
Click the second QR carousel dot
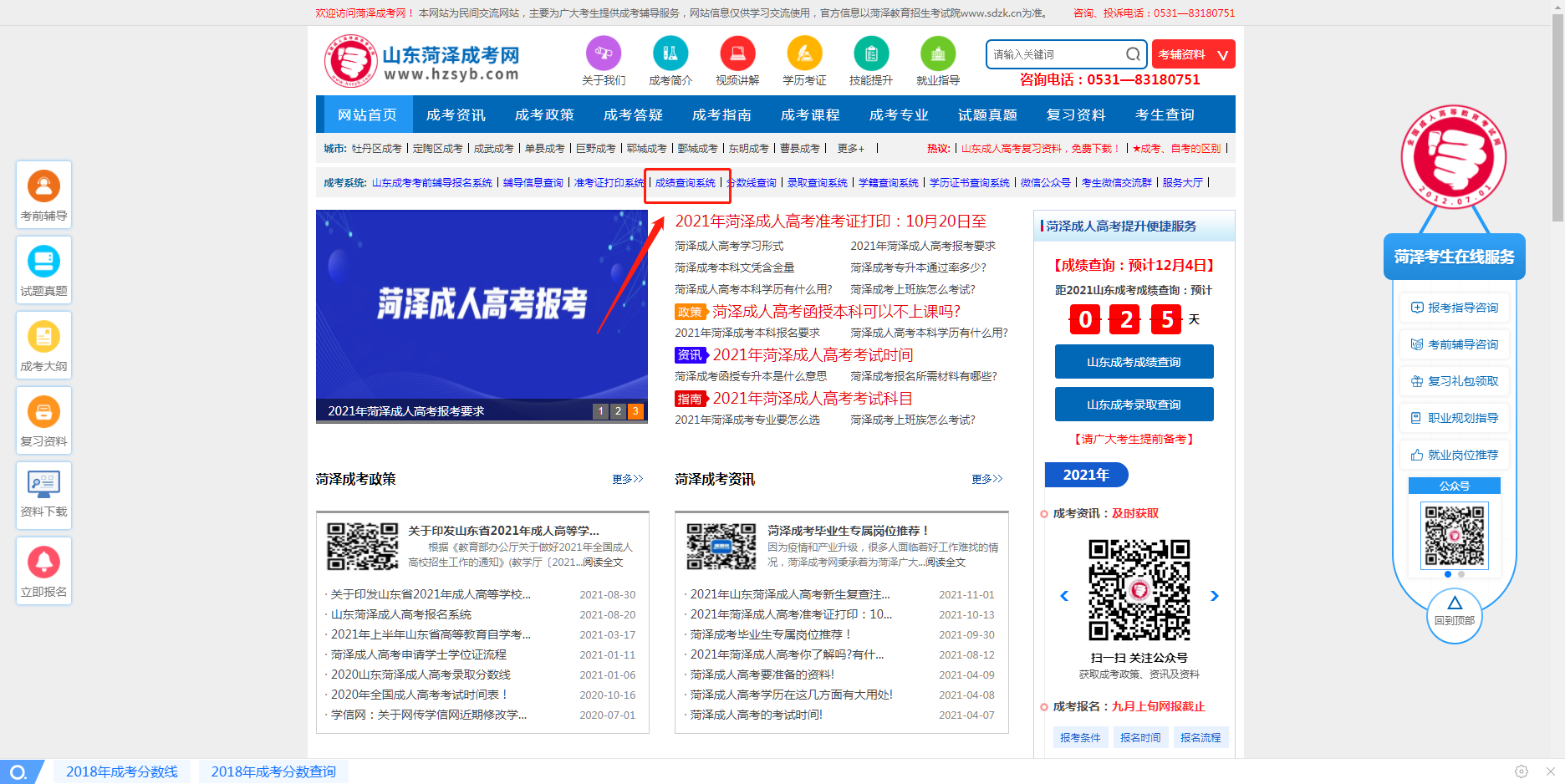(1460, 574)
